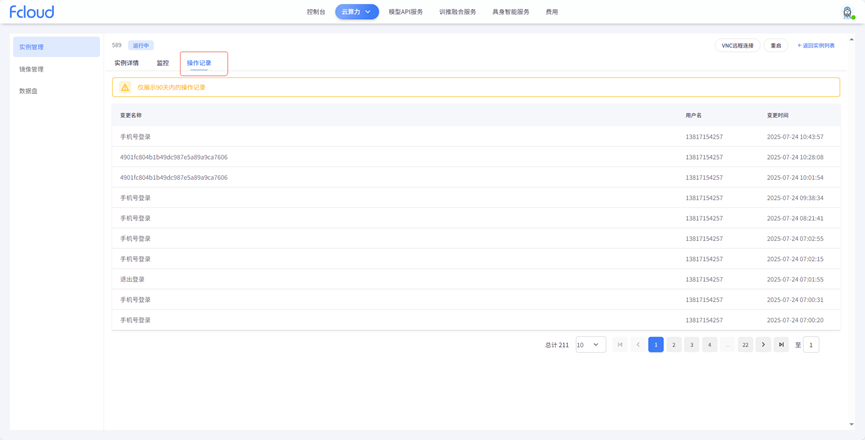Expand the 云算力 dropdown in top nav
This screenshot has width=865, height=440.
point(356,12)
